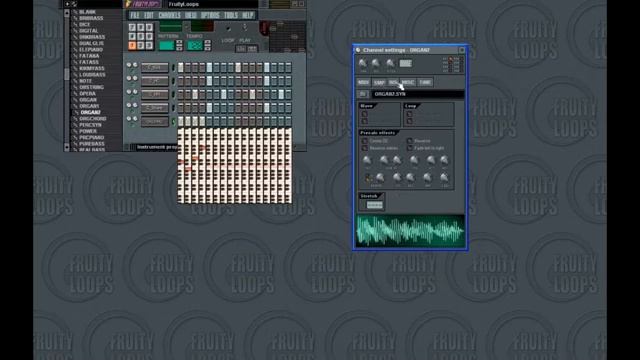Open the HELP menu
This screenshot has width=640, height=360.
point(248,16)
